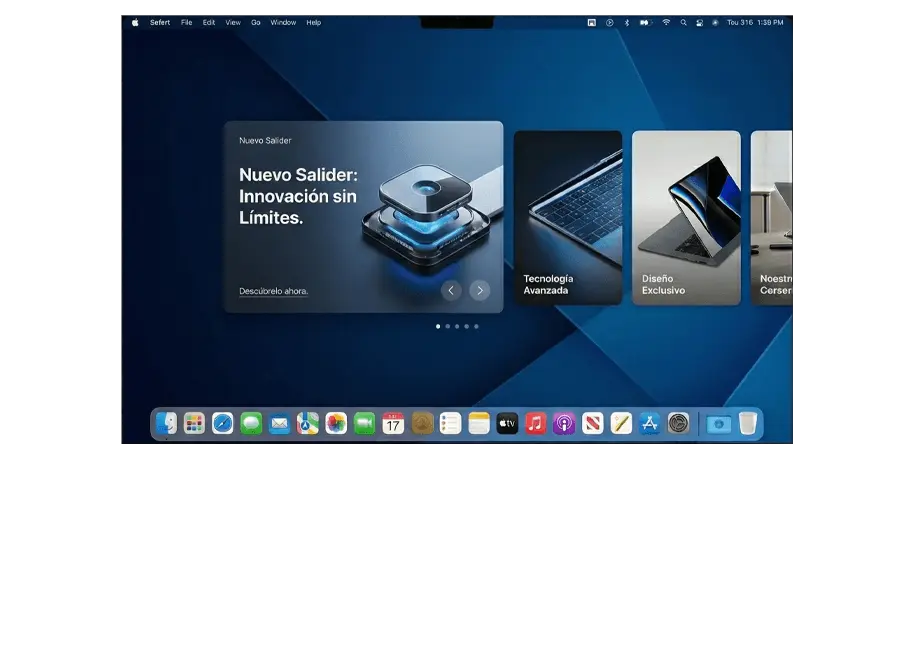Select the last carousel page dot

pos(476,326)
